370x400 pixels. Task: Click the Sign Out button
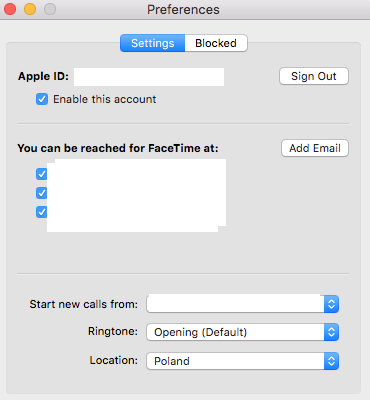pos(314,76)
